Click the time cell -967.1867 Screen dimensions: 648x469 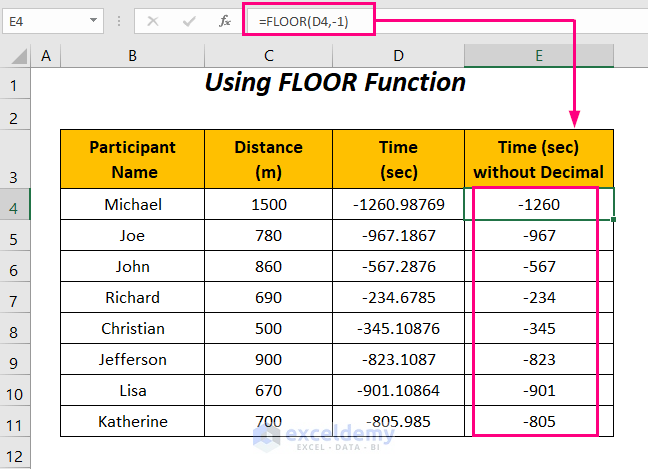pyautogui.click(x=398, y=236)
